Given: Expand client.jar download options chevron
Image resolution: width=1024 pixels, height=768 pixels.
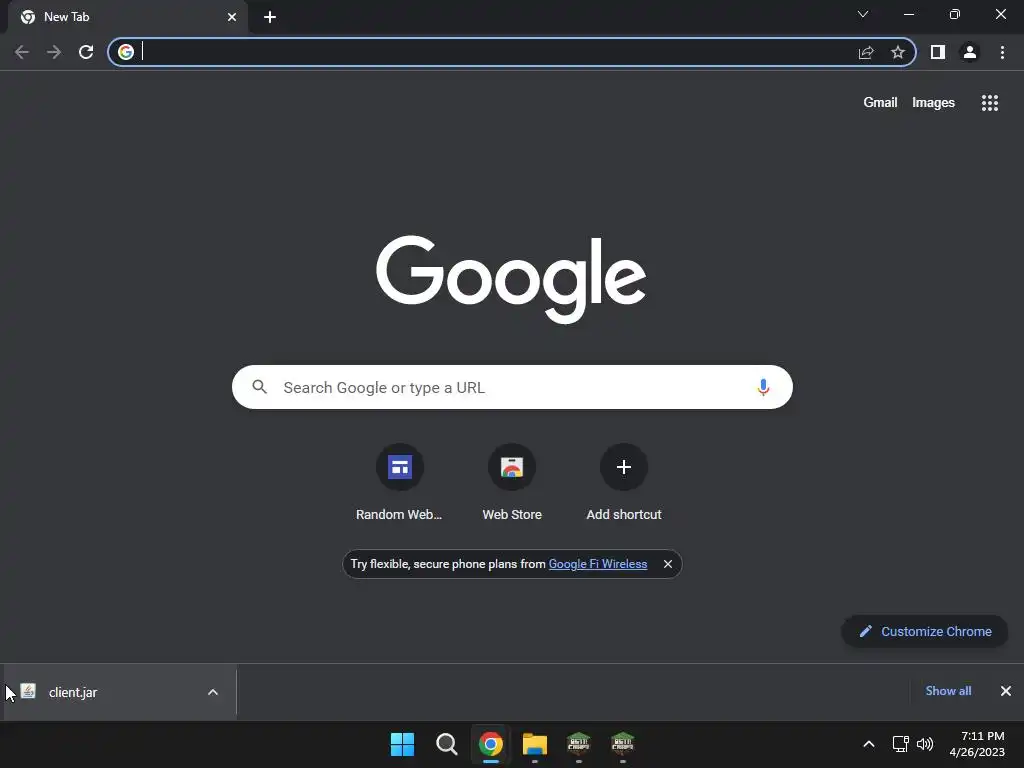Looking at the screenshot, I should pyautogui.click(x=213, y=692).
